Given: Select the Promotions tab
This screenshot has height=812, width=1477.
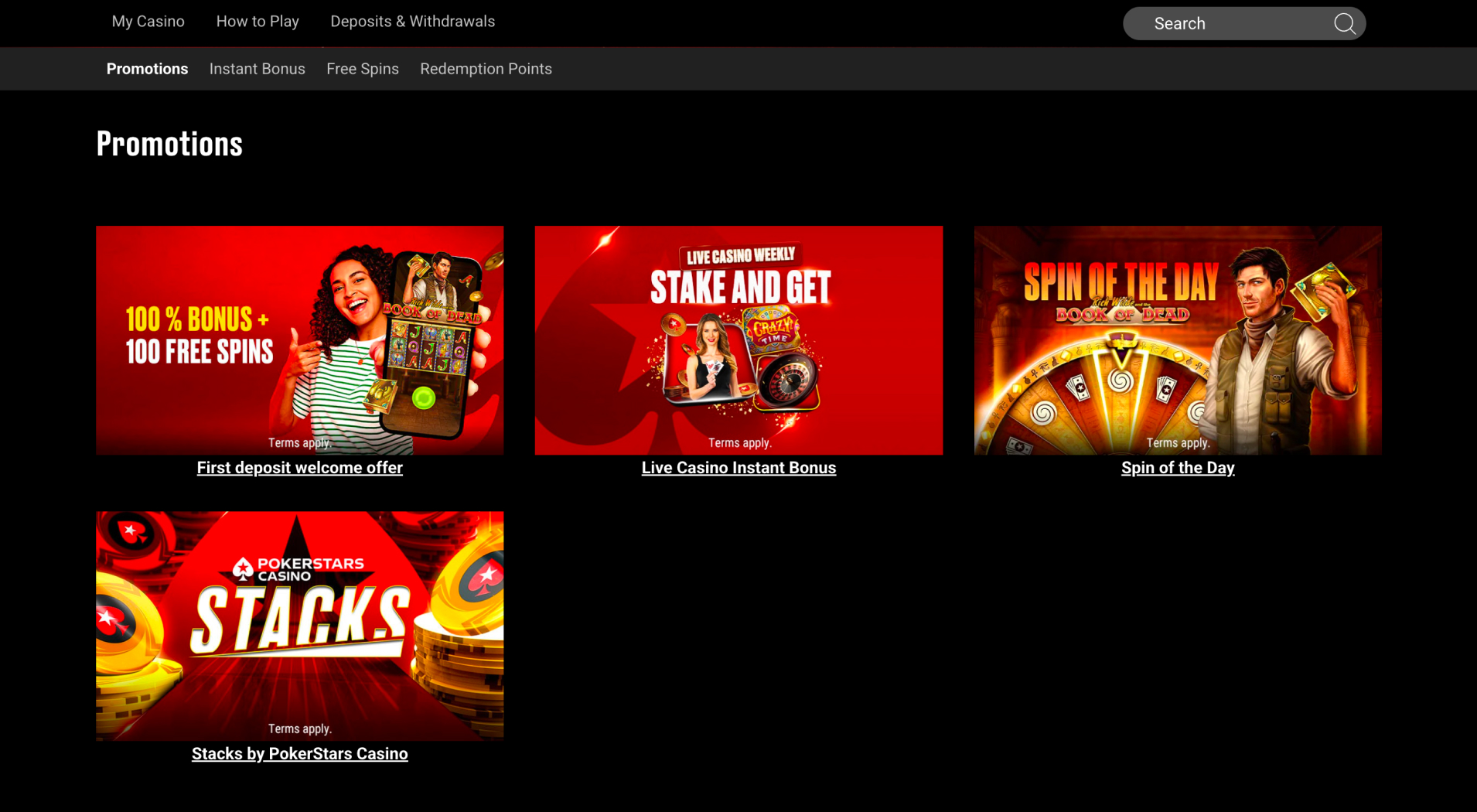Looking at the screenshot, I should point(147,69).
